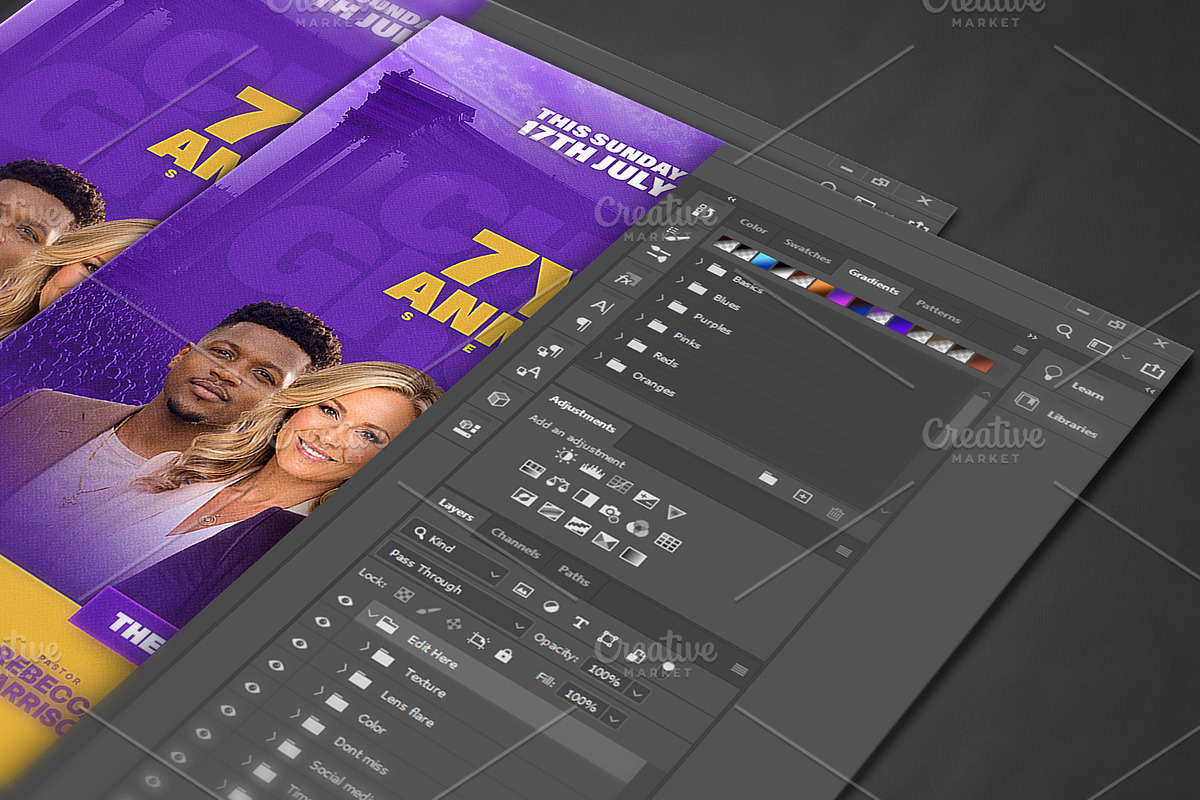
Task: Pick the blue gradient swatch
Action: pyautogui.click(x=765, y=262)
